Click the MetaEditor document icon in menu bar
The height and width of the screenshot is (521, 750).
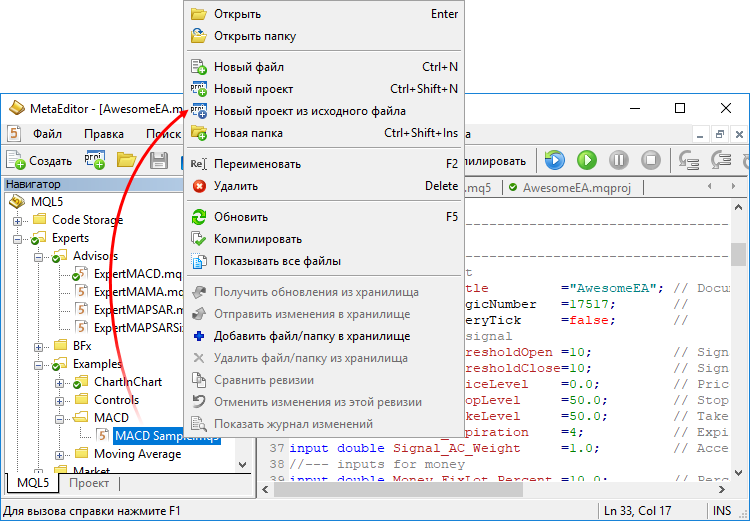[13, 133]
